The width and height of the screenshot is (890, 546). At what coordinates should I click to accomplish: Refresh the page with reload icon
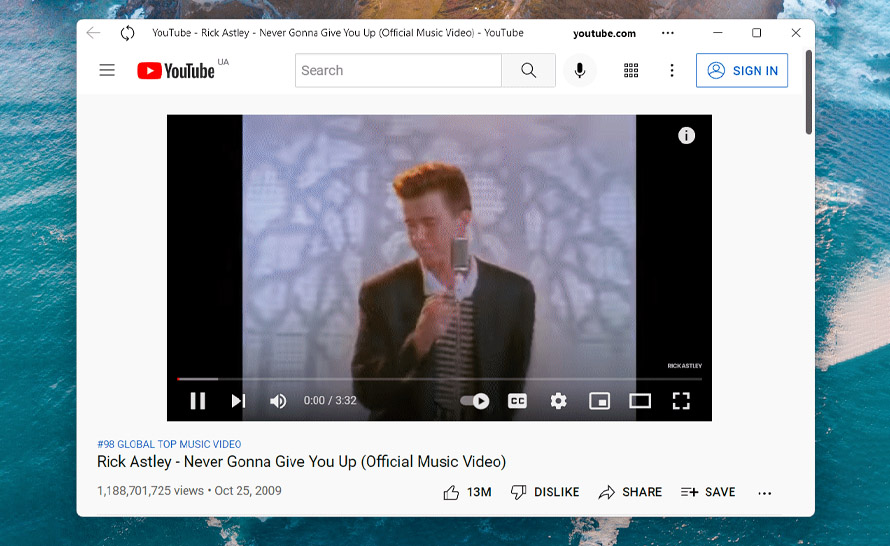127,33
